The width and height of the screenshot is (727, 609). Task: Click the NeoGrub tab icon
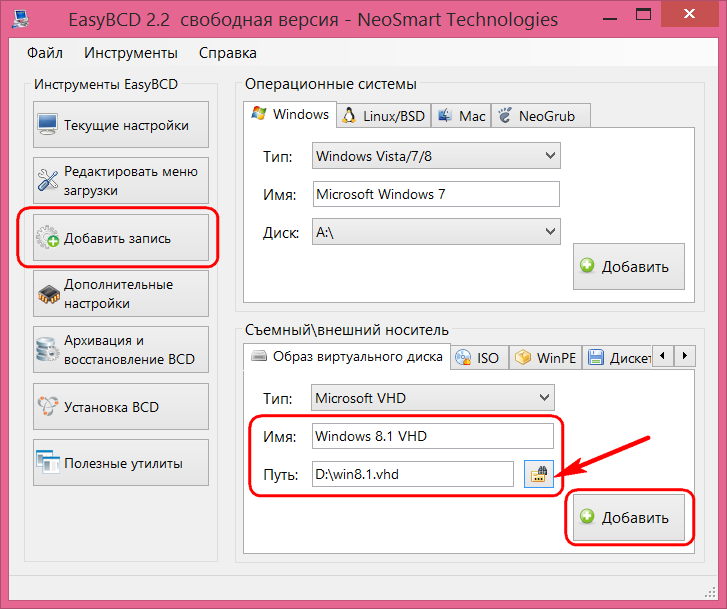point(505,115)
